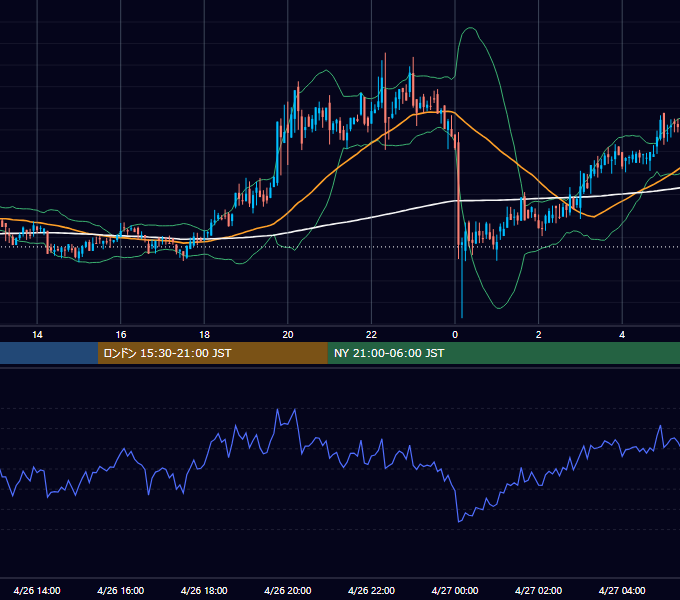Click the time axis label 0
The height and width of the screenshot is (600, 680).
[455, 335]
